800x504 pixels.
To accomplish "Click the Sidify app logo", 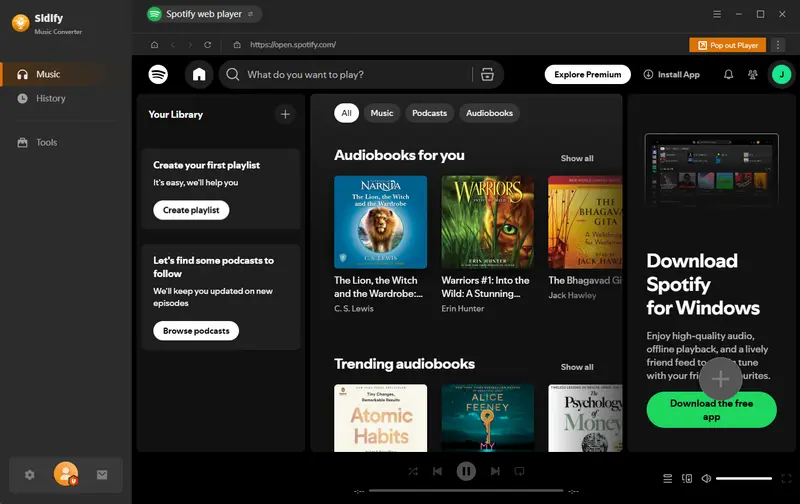I will [20, 23].
